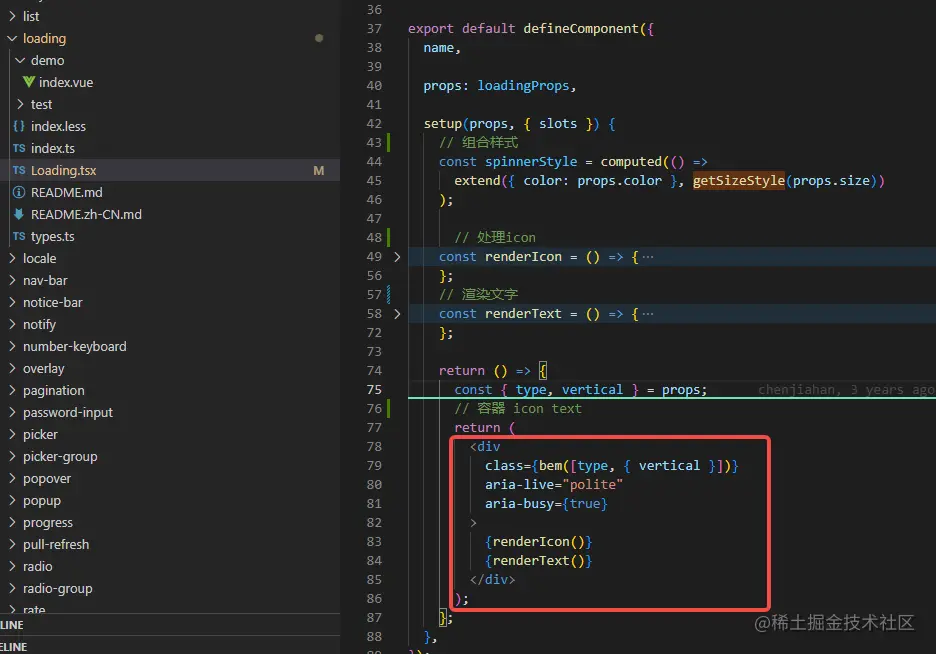Click the chenjiahan git blame annotation
The height and width of the screenshot is (654, 936).
(x=846, y=390)
